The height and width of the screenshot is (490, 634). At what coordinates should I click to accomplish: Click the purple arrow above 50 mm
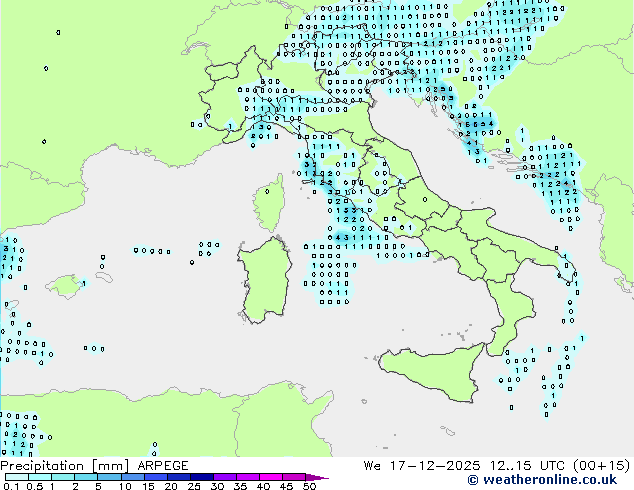click(x=317, y=477)
